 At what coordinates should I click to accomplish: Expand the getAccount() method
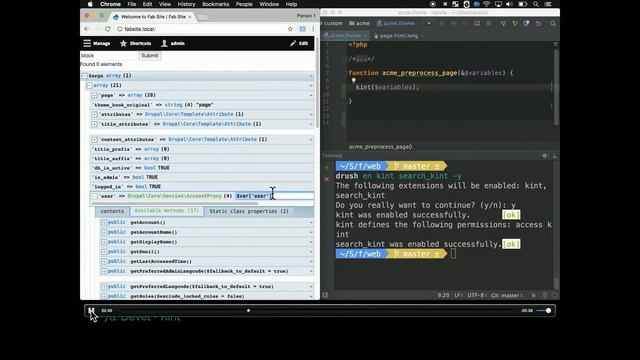(104, 222)
